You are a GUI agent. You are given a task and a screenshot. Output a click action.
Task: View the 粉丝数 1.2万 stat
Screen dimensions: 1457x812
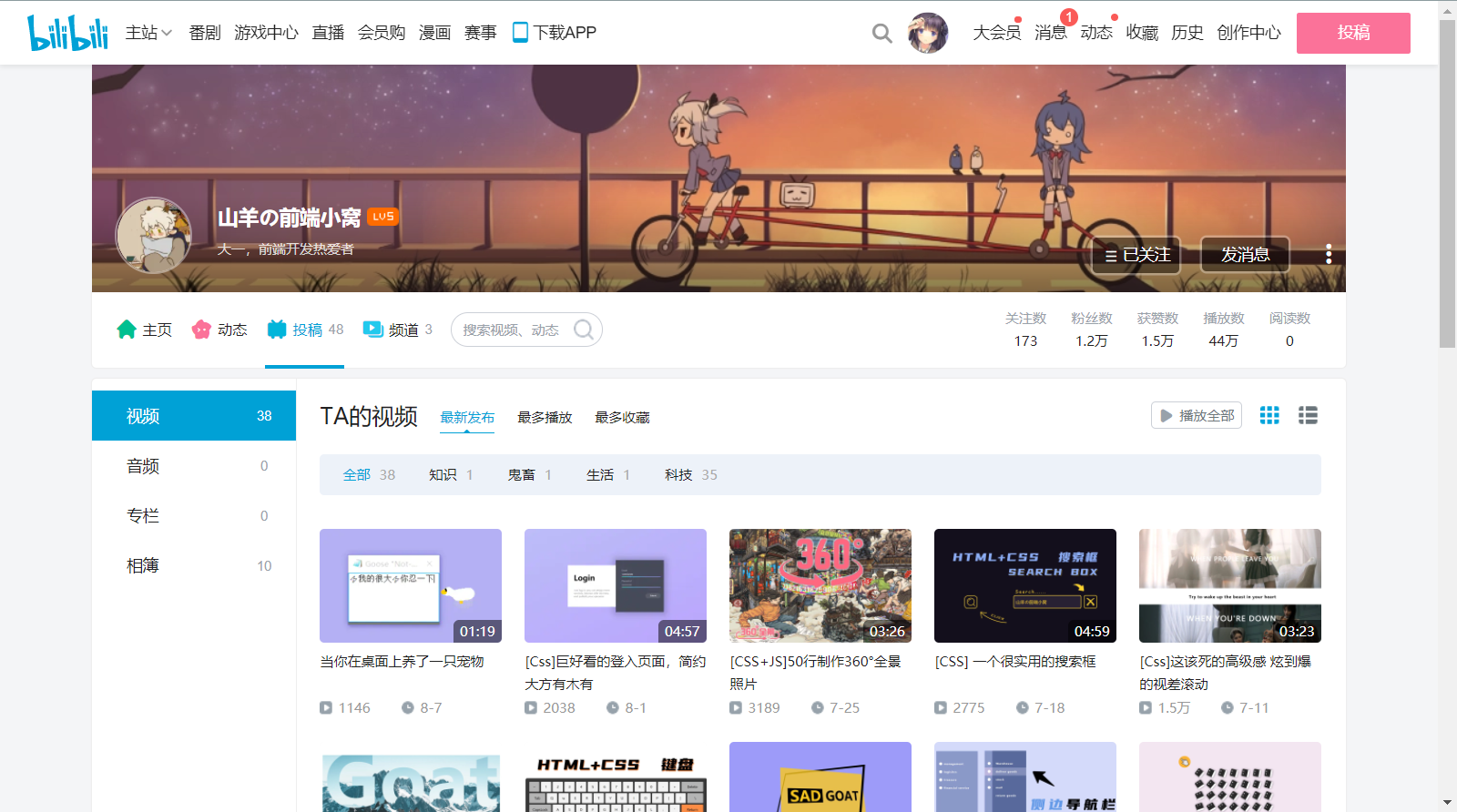coord(1092,330)
